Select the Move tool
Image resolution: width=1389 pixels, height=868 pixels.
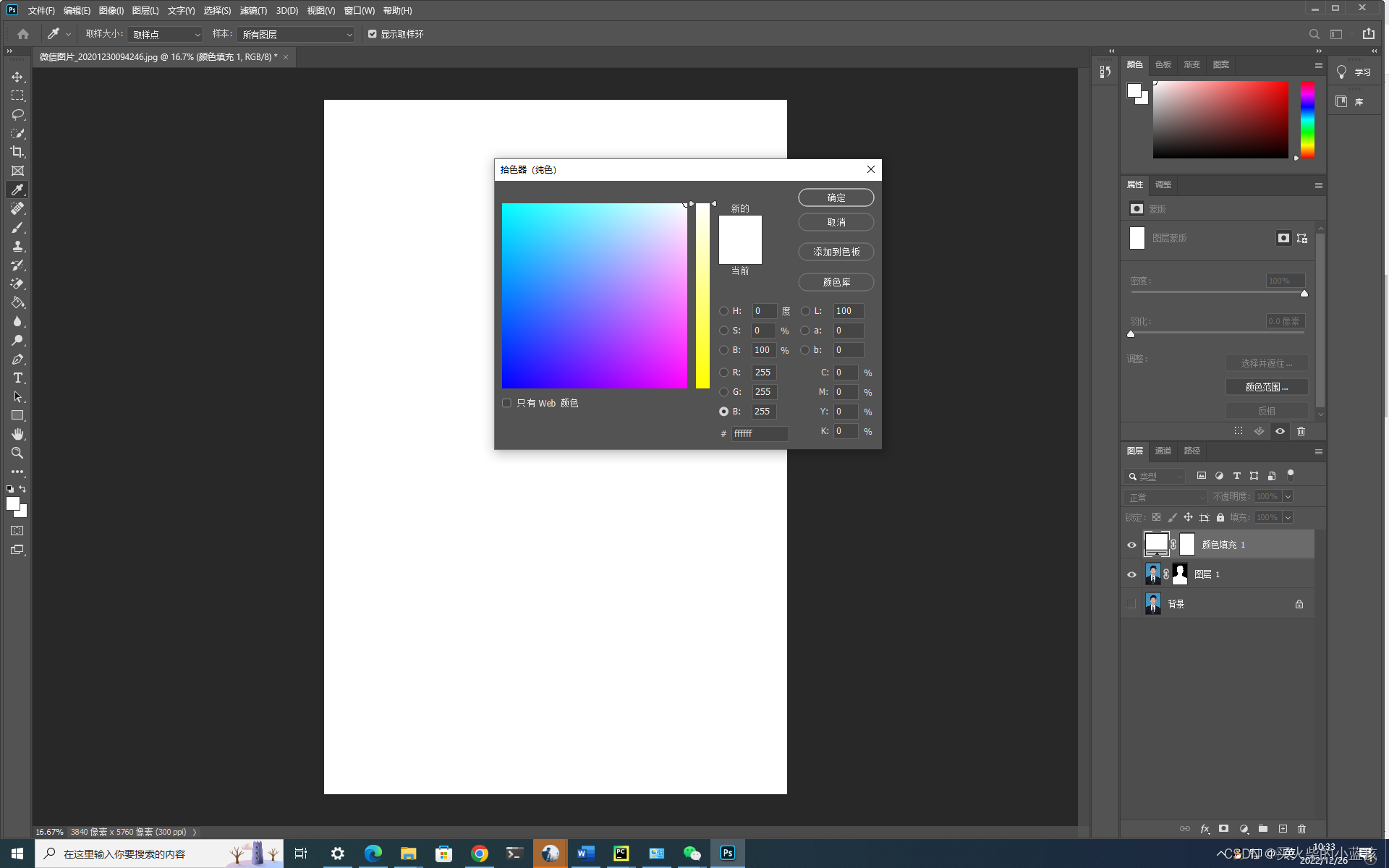pos(17,77)
